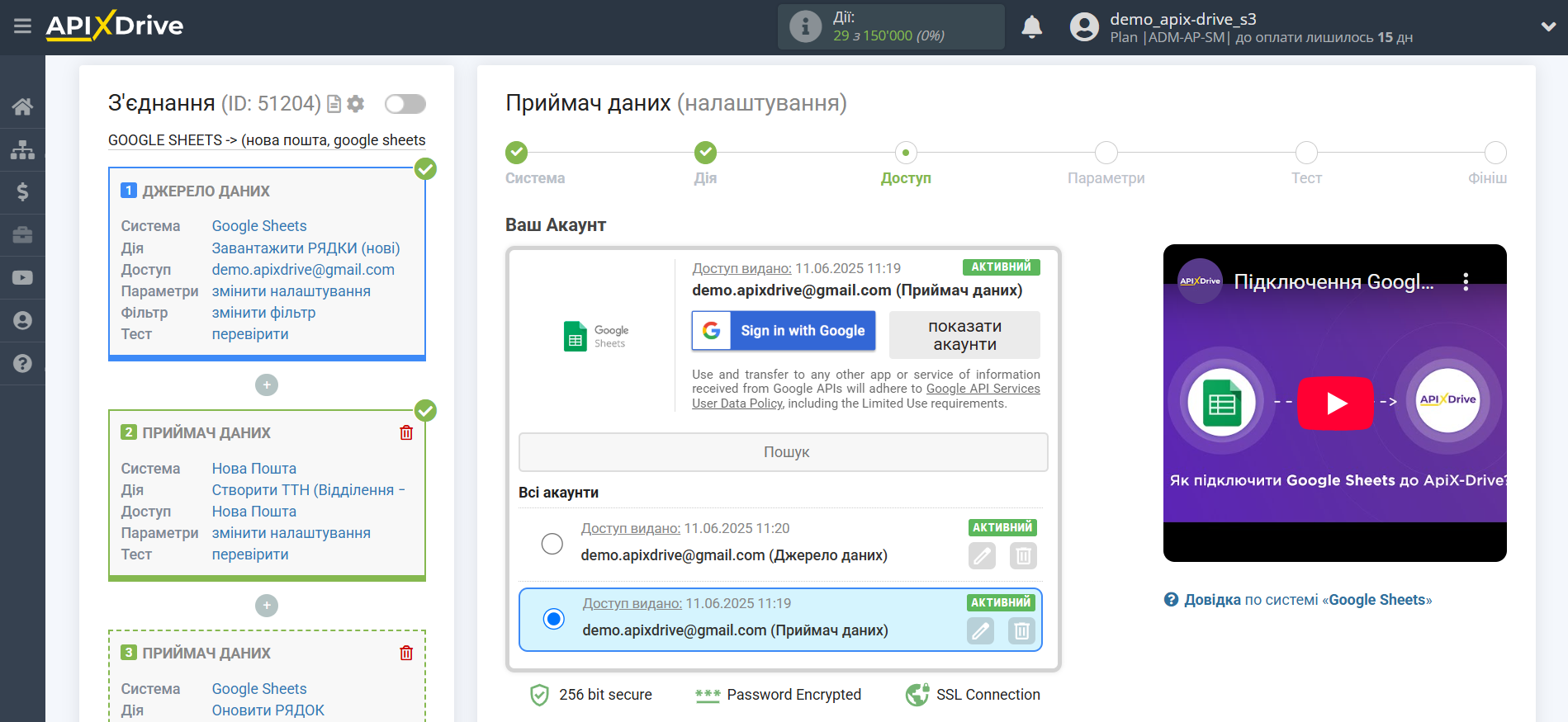Click Доступ видано 11.06.2025 11:20 text
The height and width of the screenshot is (722, 1568).
pos(685,528)
